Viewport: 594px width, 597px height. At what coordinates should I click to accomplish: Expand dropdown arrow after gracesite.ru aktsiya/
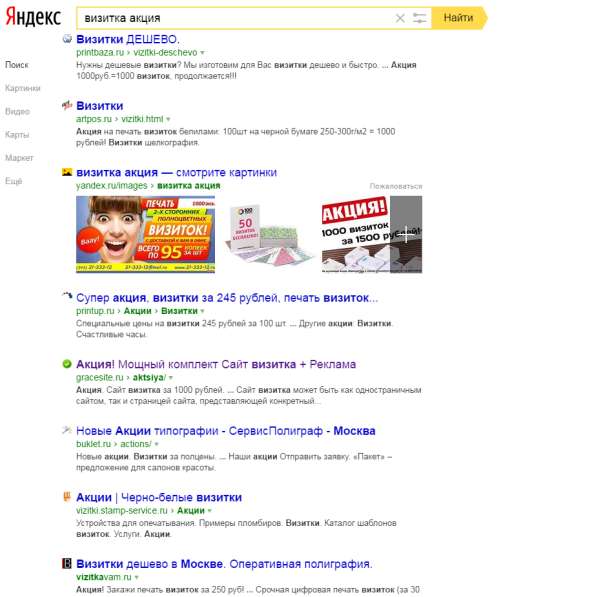[x=171, y=378]
